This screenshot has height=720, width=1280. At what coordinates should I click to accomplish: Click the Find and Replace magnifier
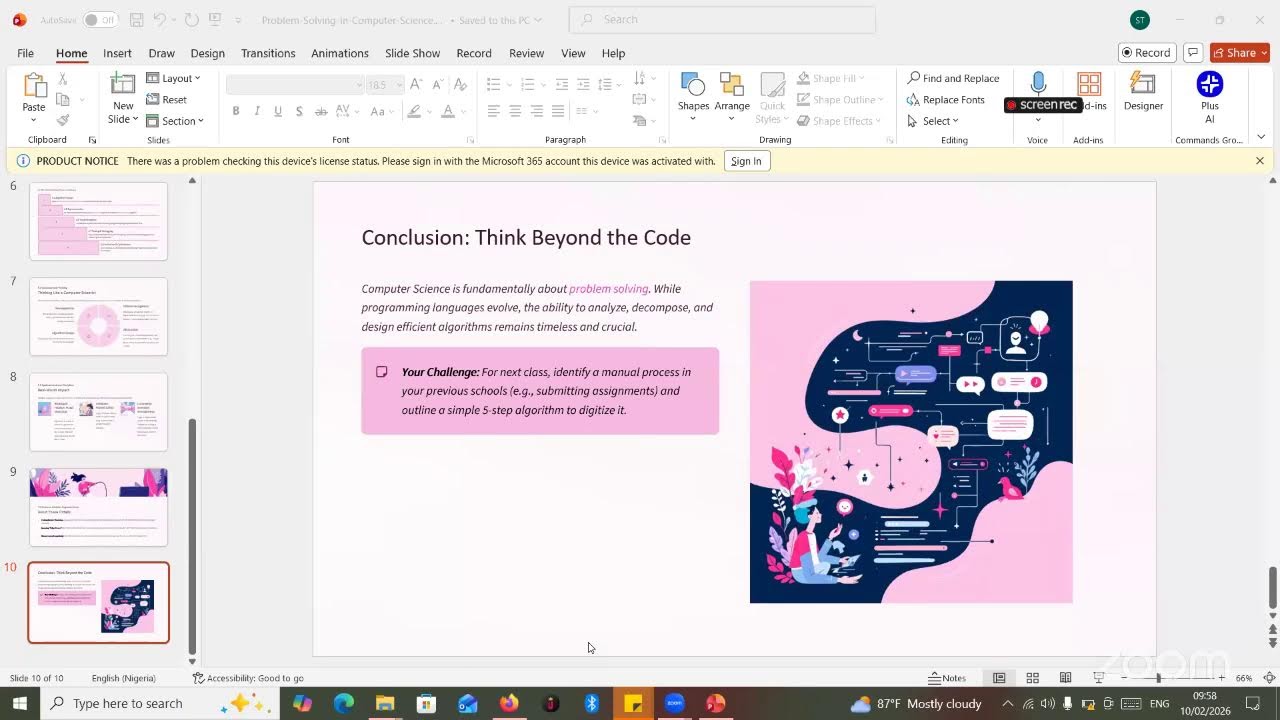(x=914, y=78)
